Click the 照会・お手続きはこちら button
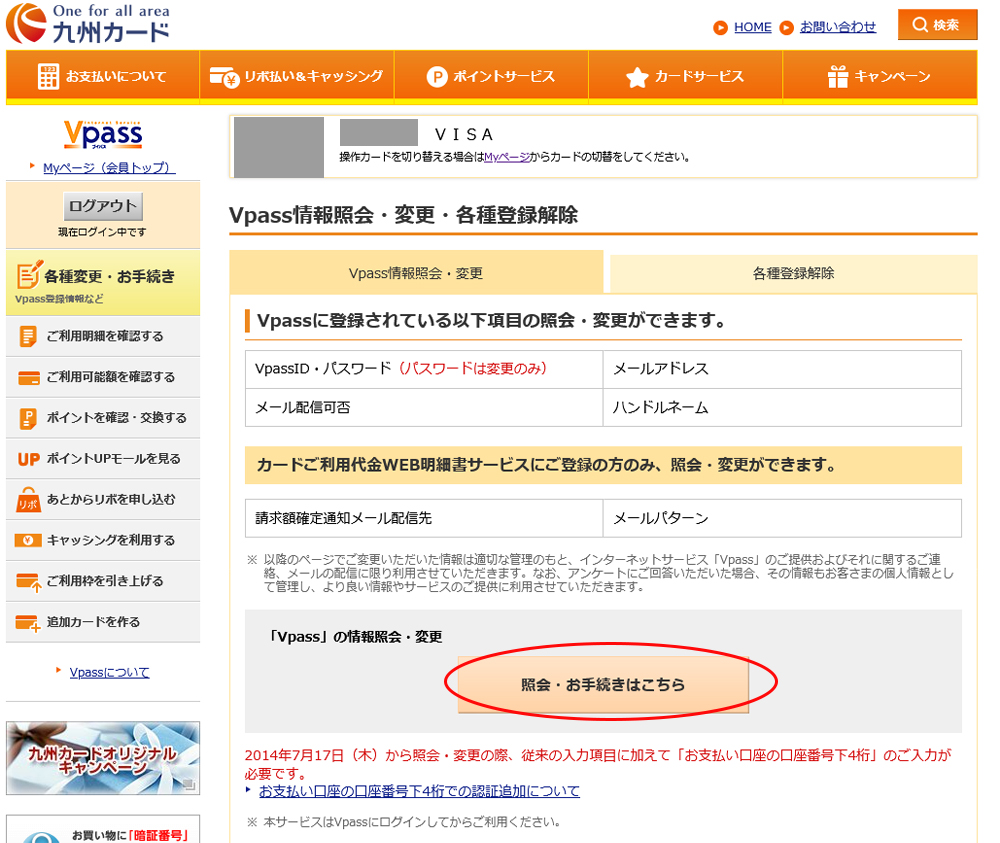 point(603,684)
